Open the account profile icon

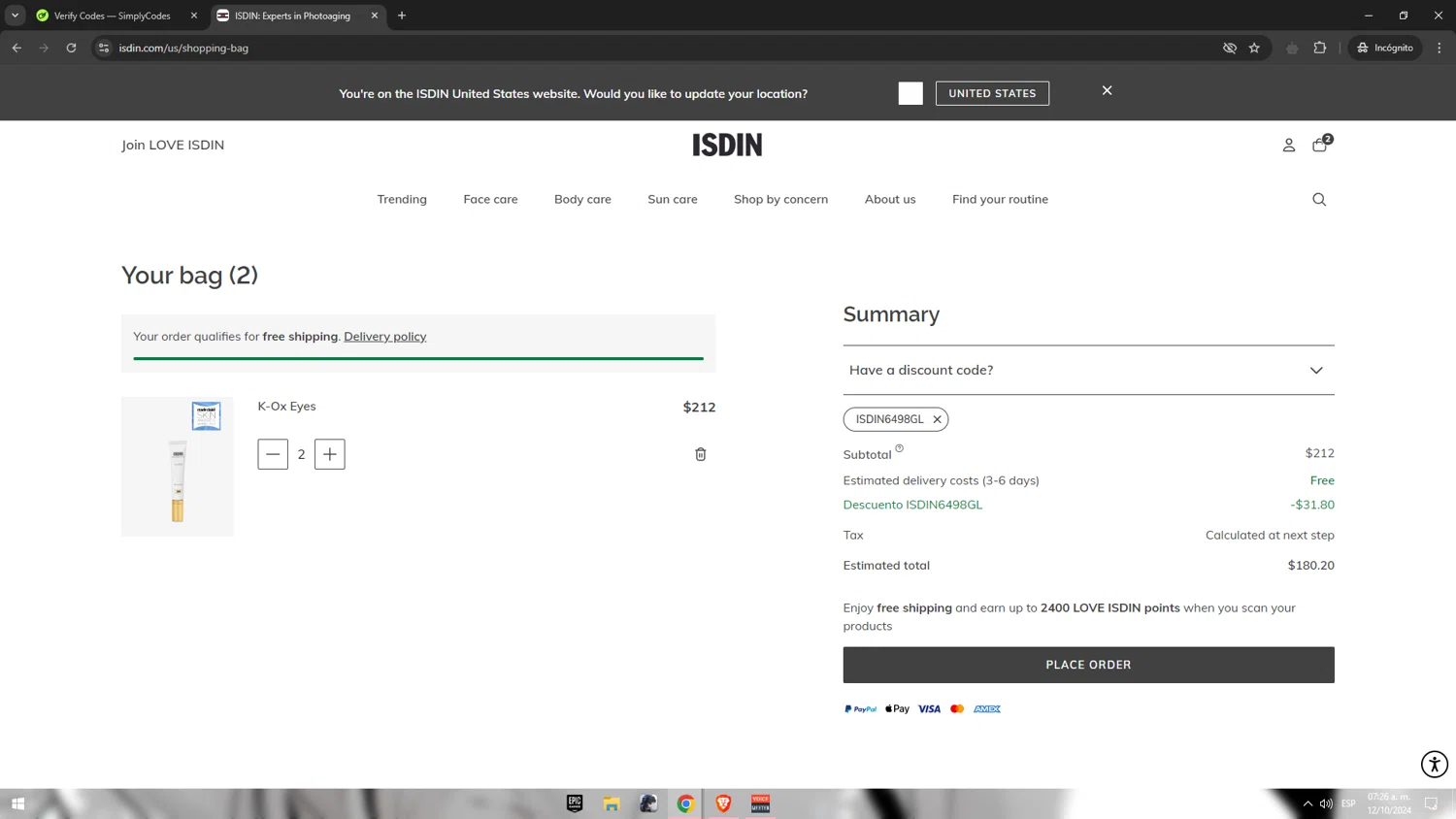coord(1289,146)
